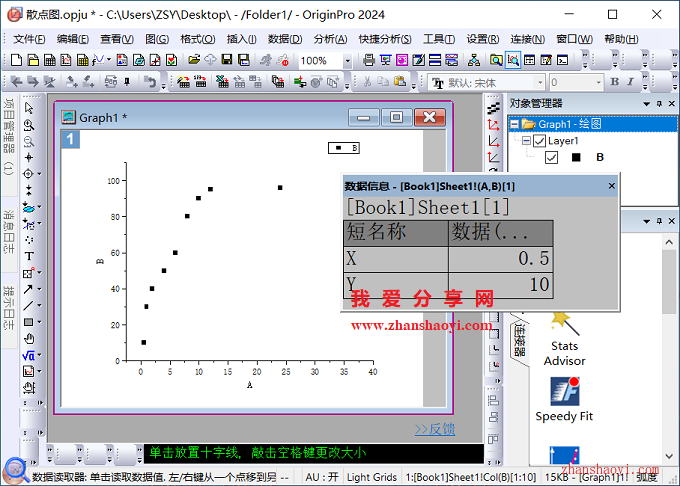Click the Apps panel vertical scrollbar
Screen dimensions: 680x486
coord(669,282)
